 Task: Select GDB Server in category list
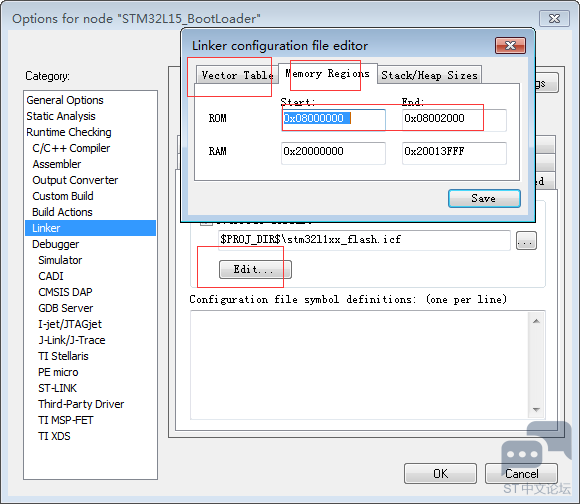click(x=65, y=308)
